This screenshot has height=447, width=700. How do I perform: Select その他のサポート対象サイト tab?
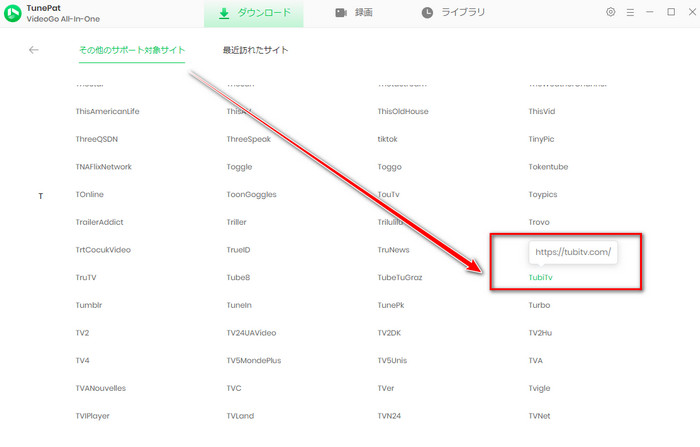[132, 50]
